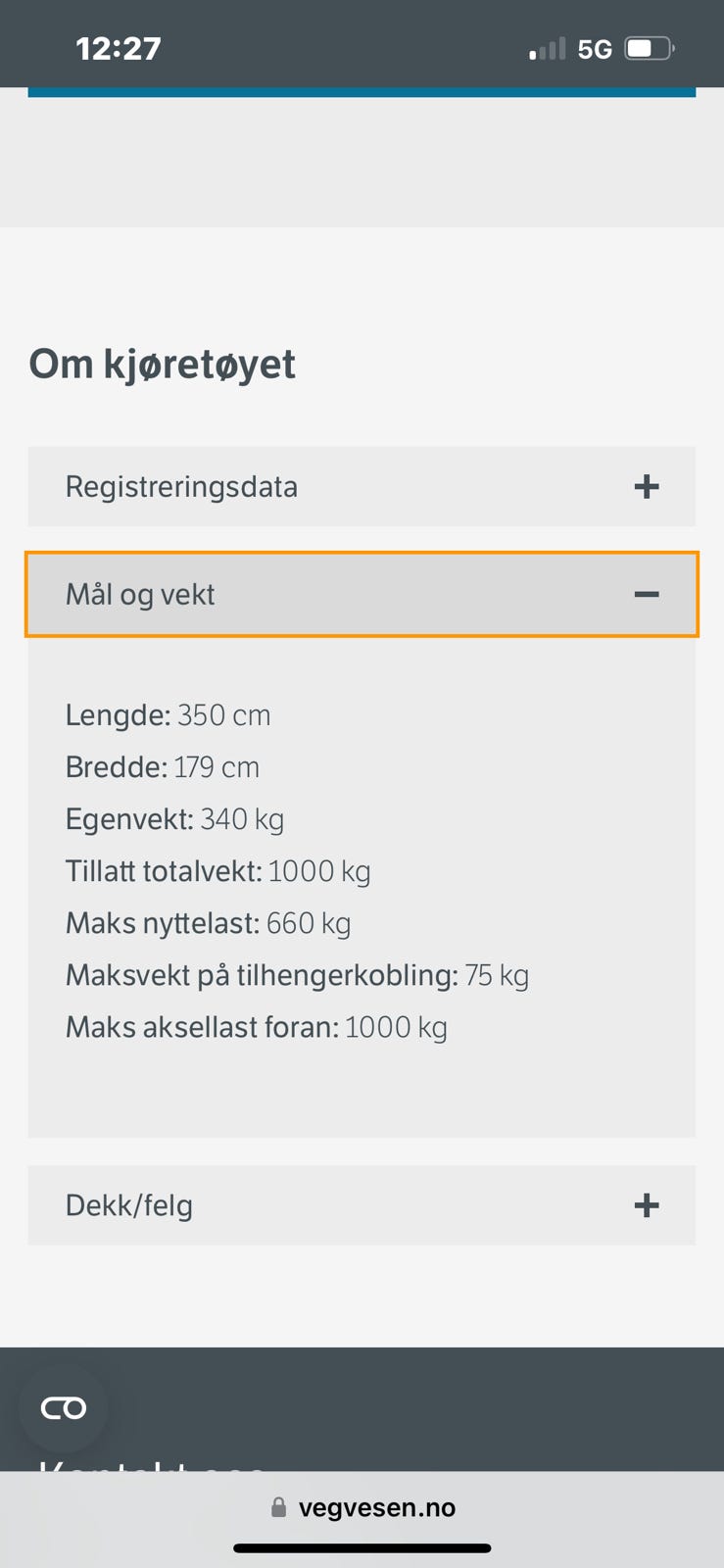
Task: Tap the padlock icon in address bar
Action: [x=278, y=1507]
